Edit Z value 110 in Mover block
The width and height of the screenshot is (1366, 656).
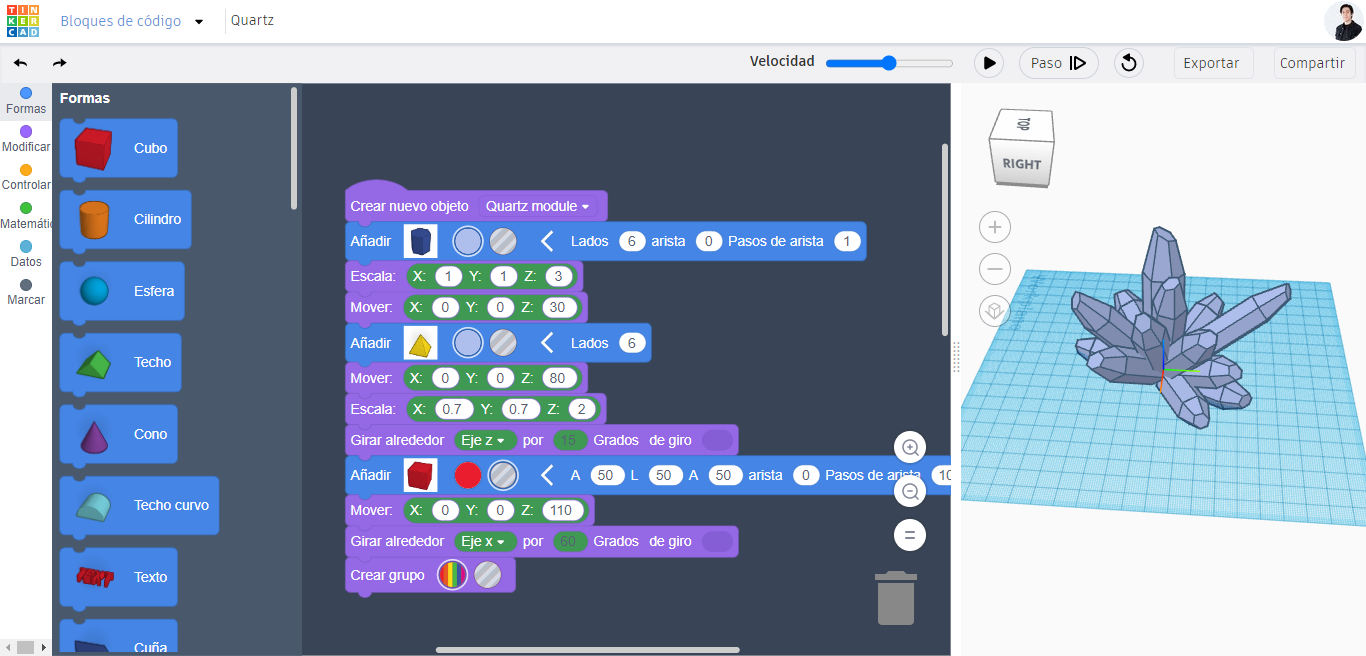[561, 510]
